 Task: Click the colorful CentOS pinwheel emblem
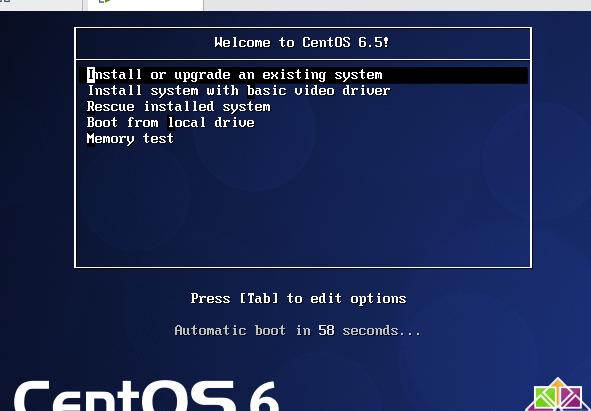click(559, 394)
